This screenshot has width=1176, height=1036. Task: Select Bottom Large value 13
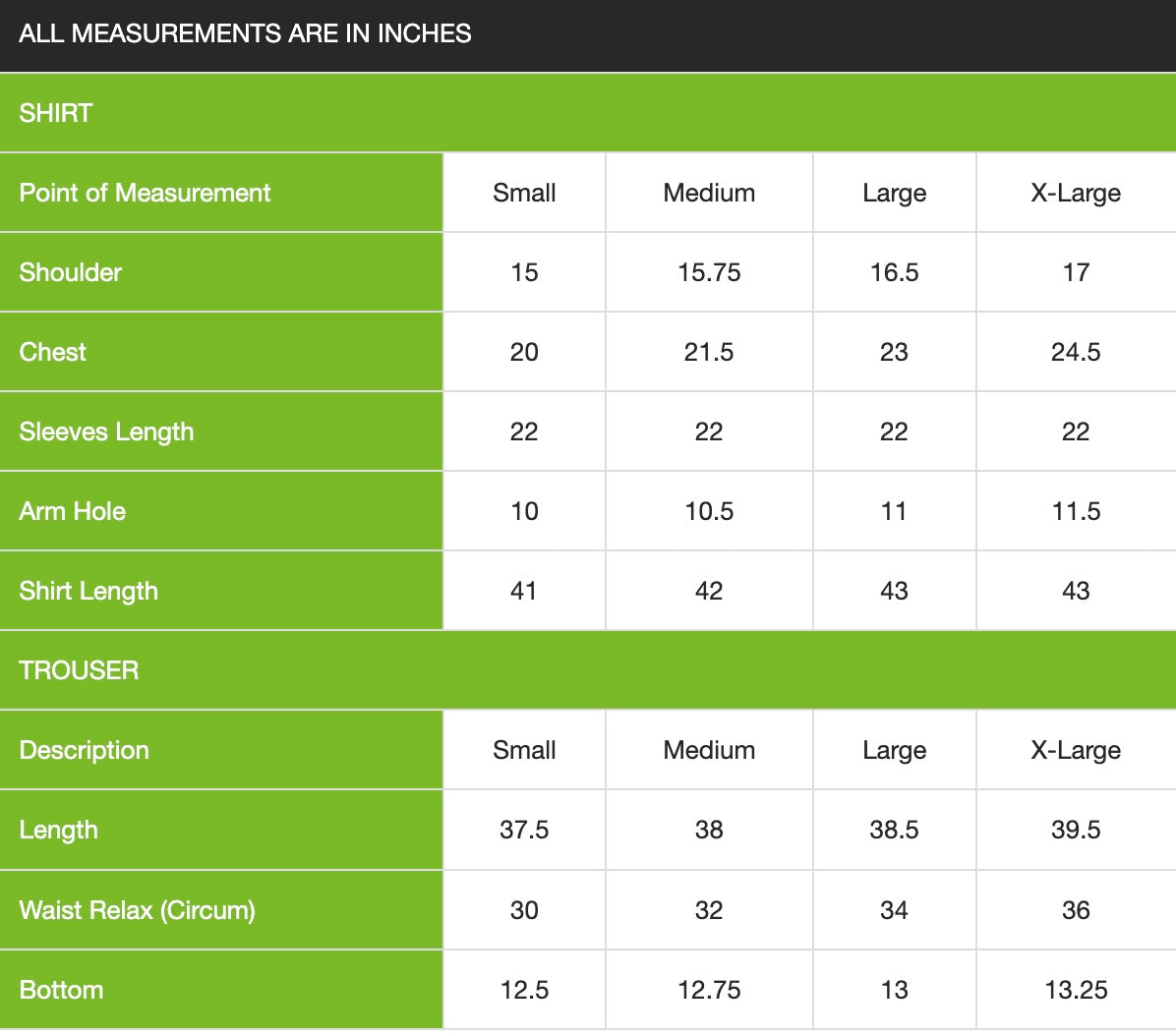pos(894,990)
